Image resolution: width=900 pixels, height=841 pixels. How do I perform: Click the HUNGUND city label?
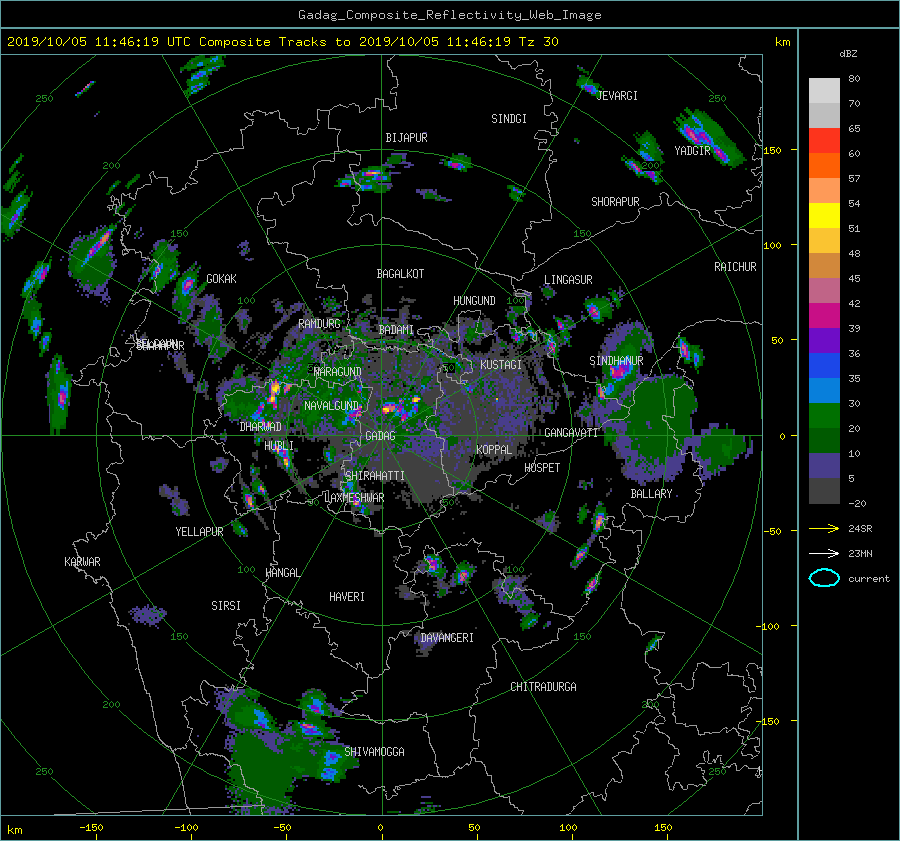[x=474, y=301]
